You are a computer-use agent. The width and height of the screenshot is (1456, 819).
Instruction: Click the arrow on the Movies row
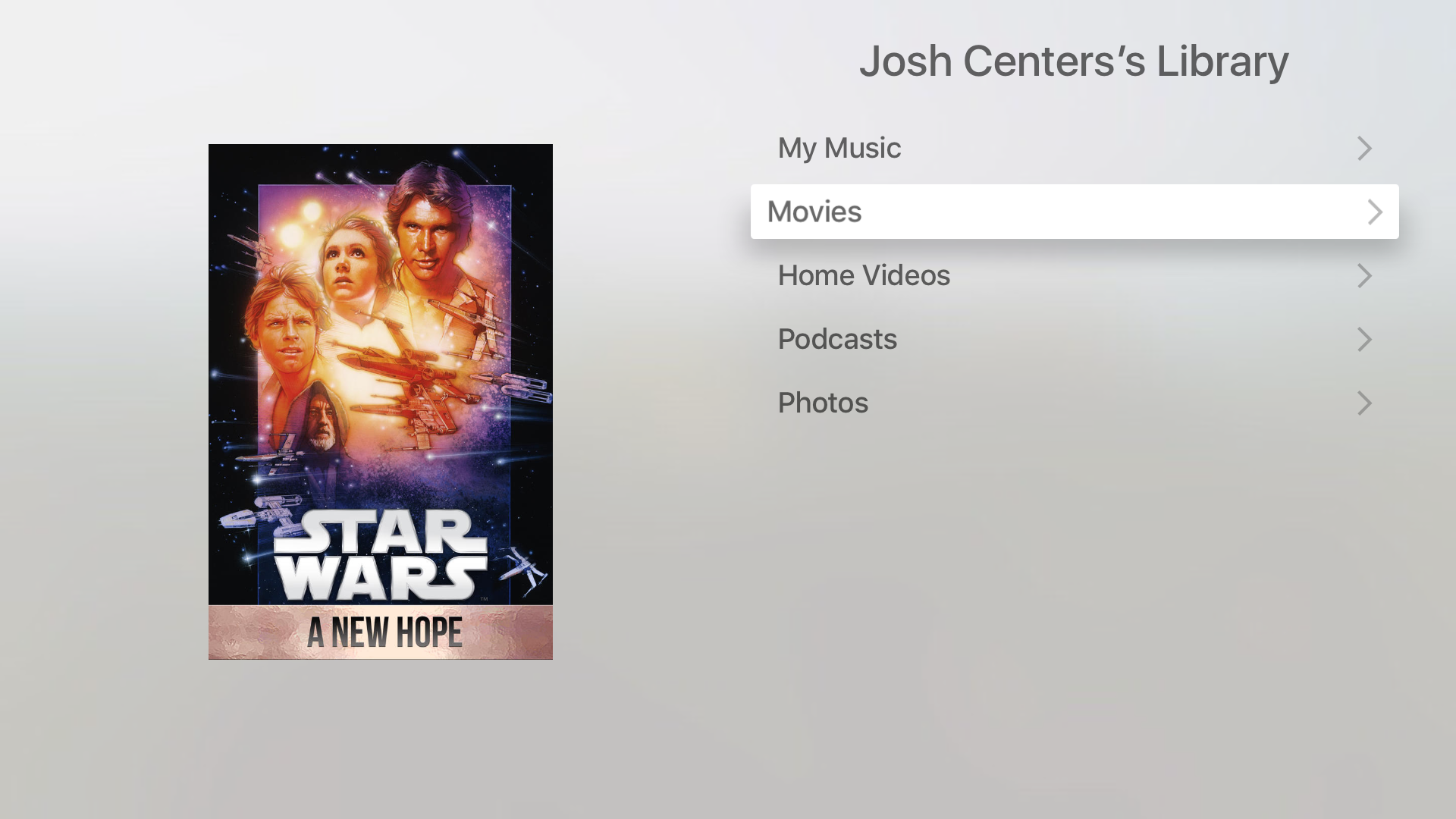[x=1375, y=212]
